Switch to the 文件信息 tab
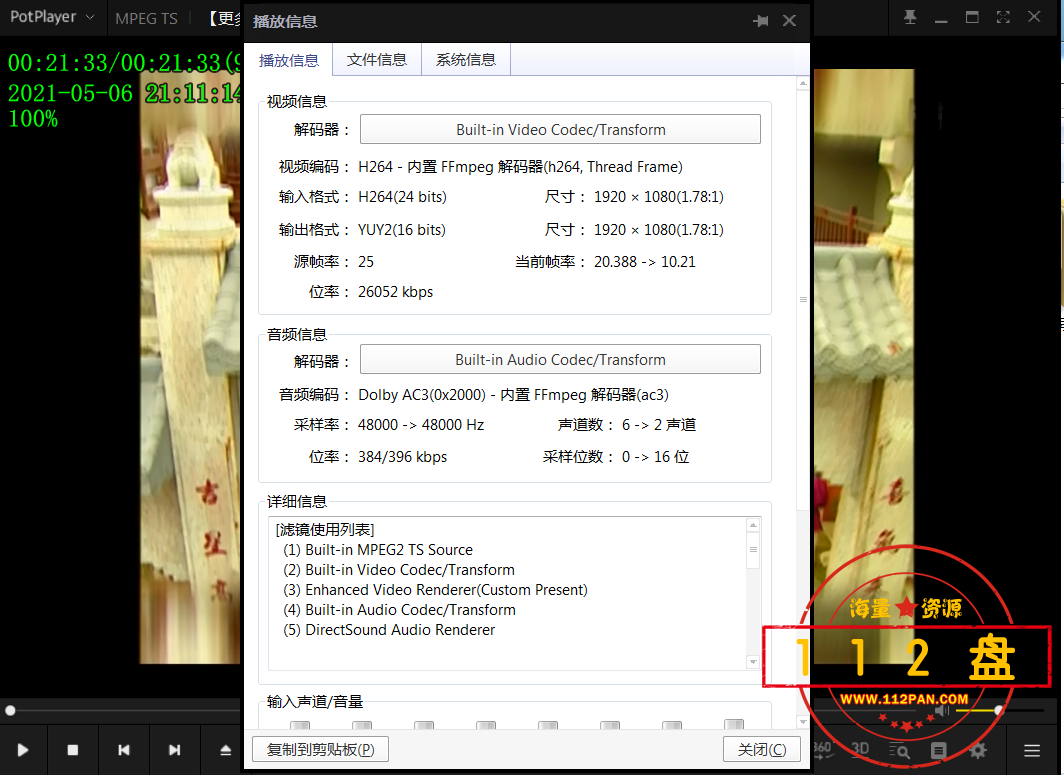This screenshot has width=1064, height=775. coord(377,60)
